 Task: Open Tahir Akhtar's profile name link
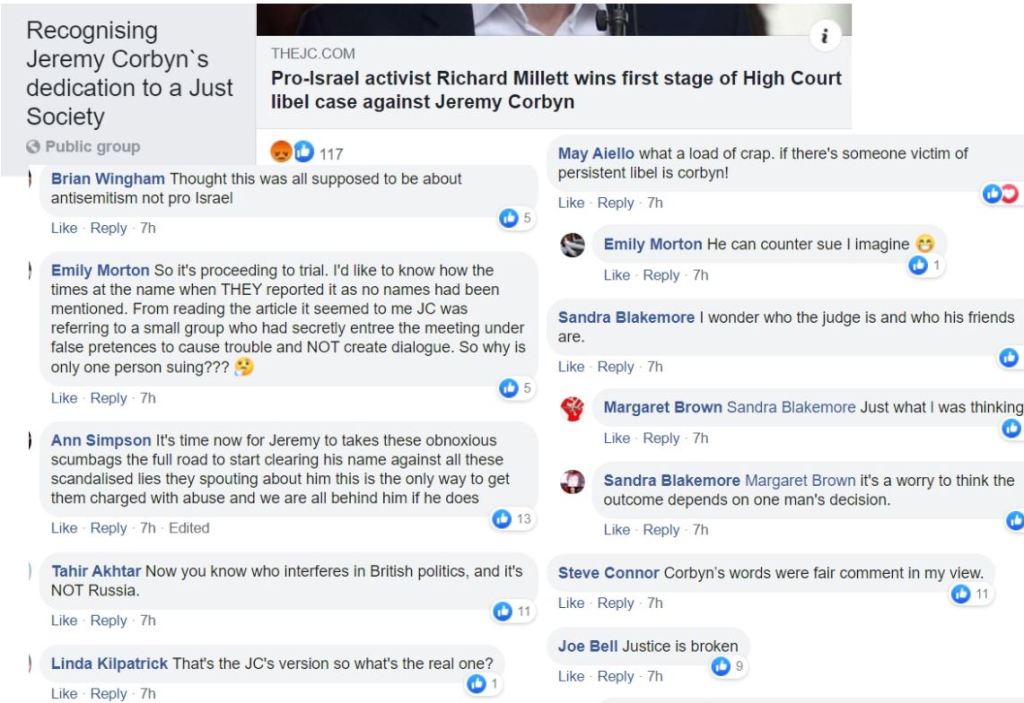96,571
